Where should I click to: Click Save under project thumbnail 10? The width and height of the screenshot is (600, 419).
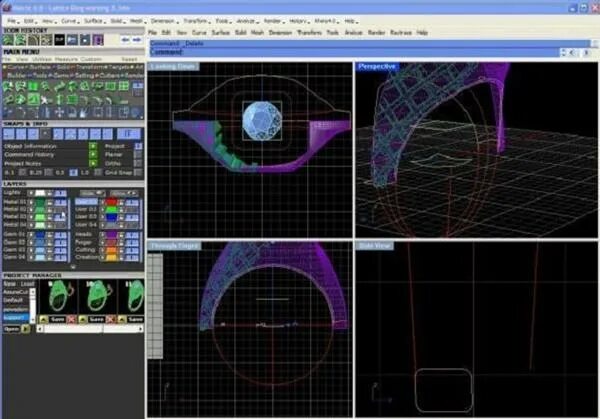(97, 319)
